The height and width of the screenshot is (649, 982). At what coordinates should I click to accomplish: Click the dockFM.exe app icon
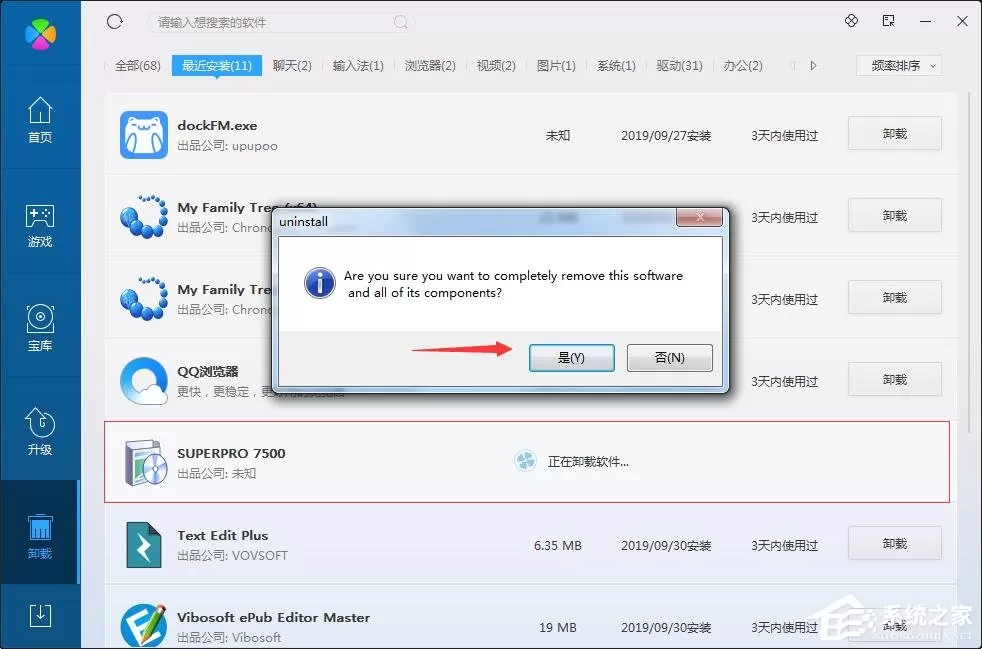144,135
